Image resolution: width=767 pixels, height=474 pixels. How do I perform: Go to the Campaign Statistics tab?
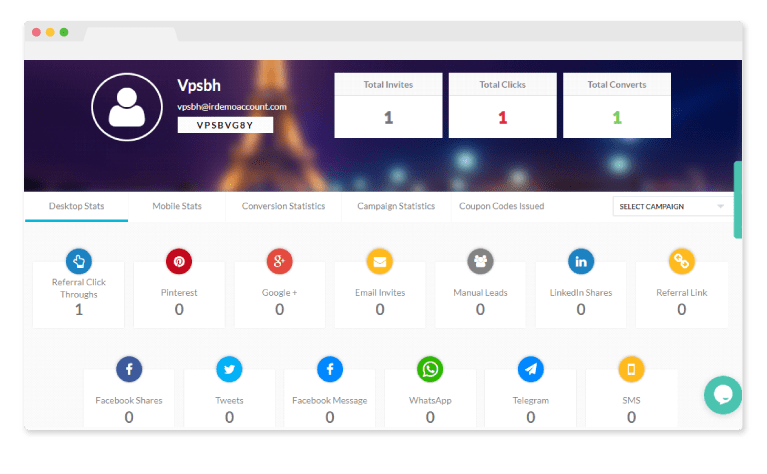pos(396,206)
